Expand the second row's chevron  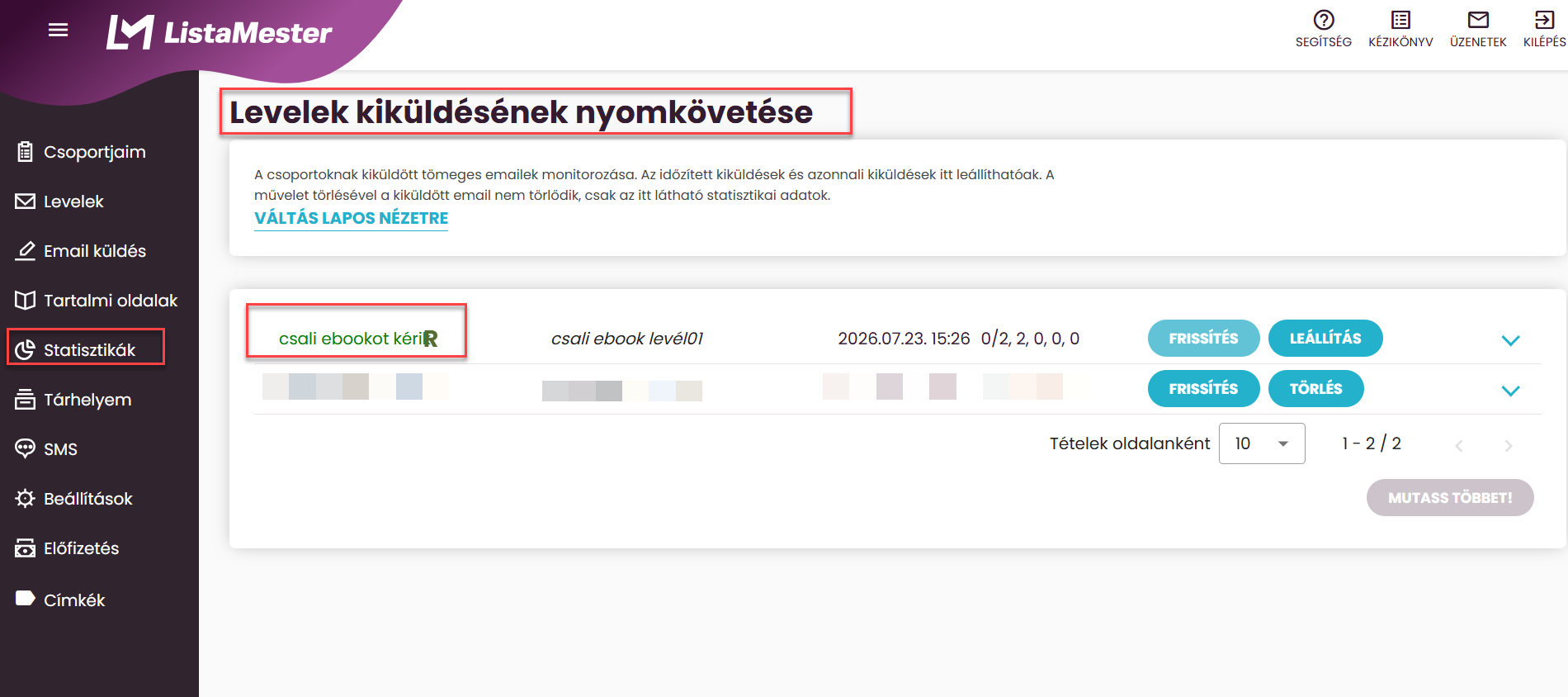point(1510,391)
